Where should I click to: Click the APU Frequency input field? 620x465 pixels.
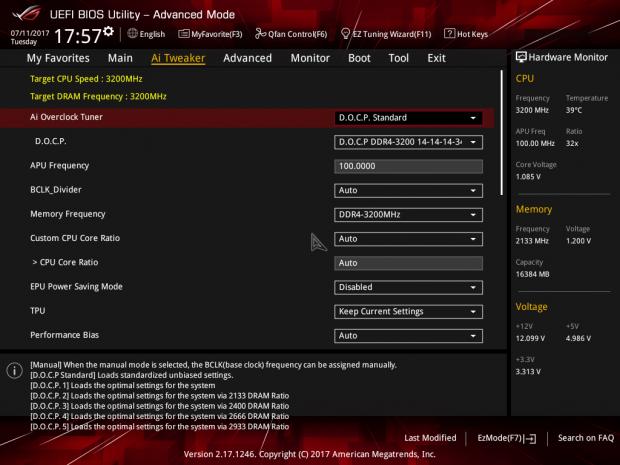(408, 166)
